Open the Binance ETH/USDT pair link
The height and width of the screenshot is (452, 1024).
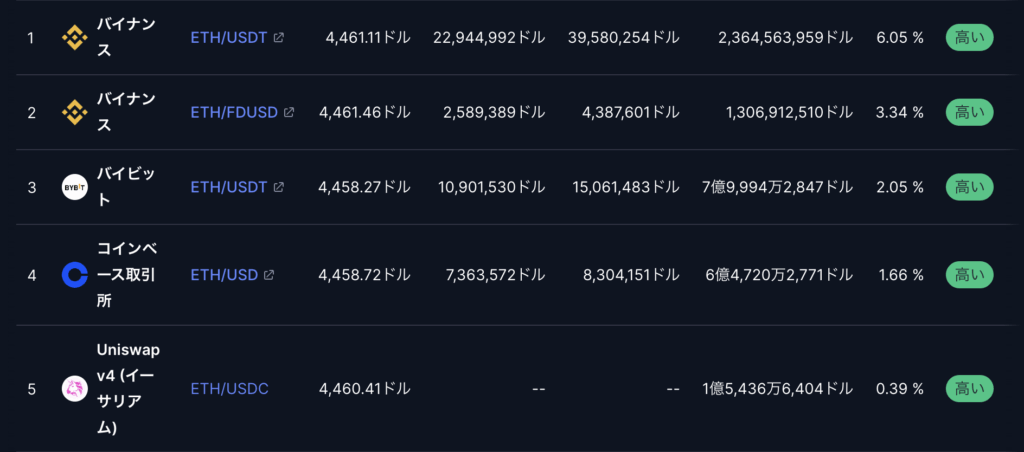[x=229, y=38]
